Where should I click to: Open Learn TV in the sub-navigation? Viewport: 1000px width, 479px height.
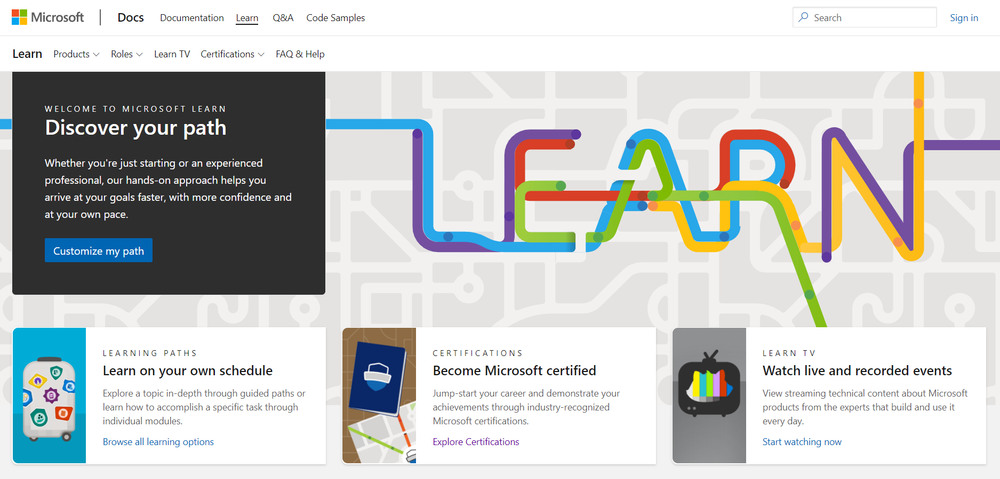point(172,54)
